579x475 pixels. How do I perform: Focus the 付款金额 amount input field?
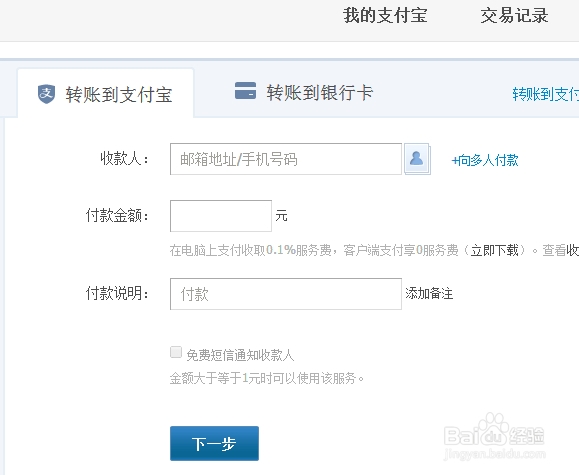click(x=221, y=216)
